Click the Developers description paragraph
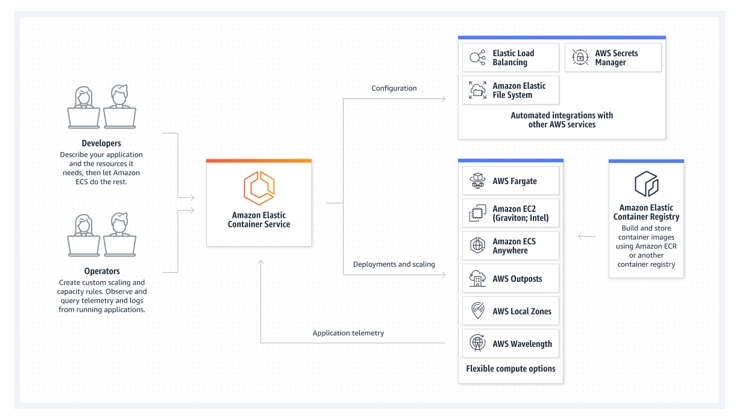The height and width of the screenshot is (417, 738). (101, 168)
